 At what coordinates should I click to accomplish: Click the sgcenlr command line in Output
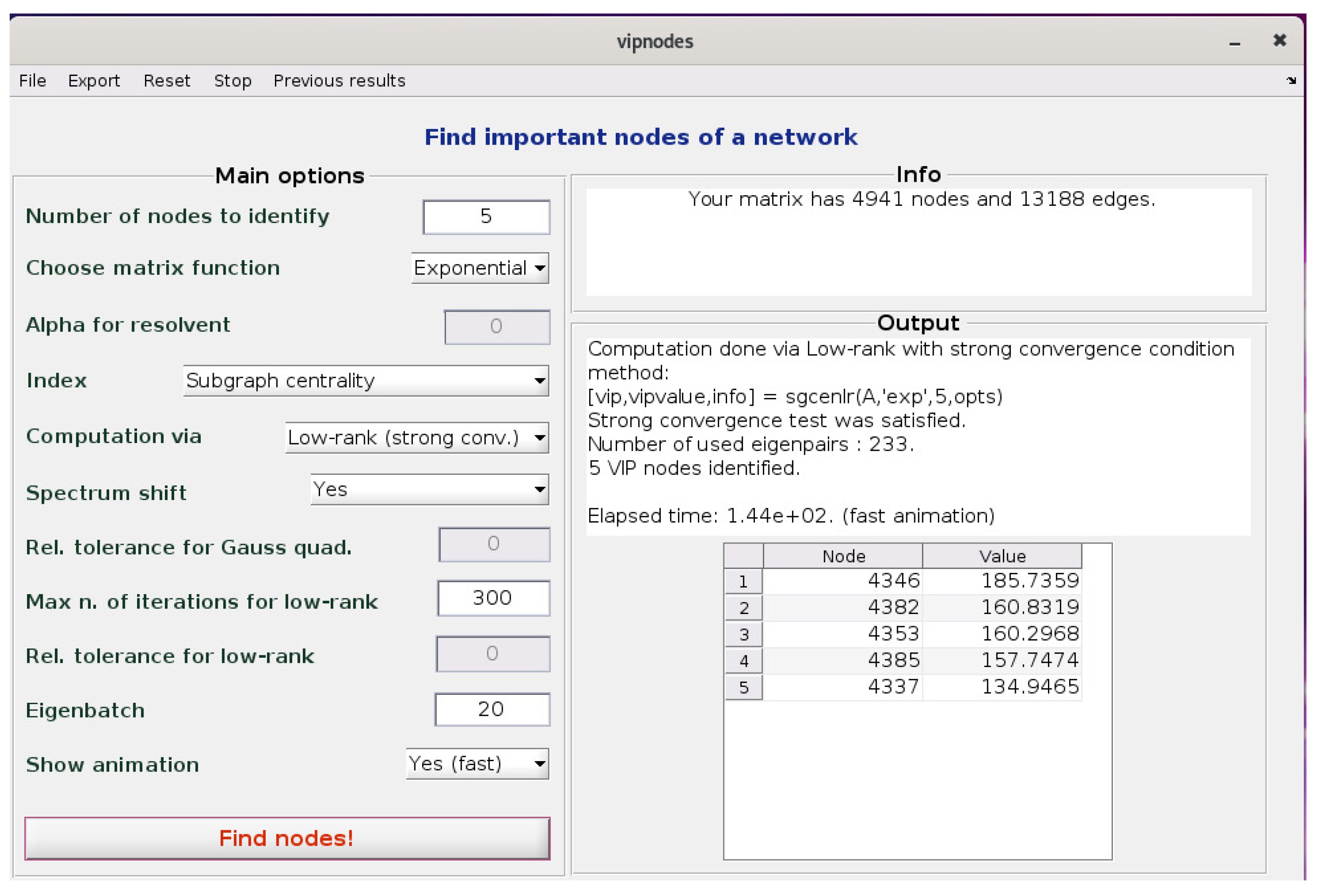click(x=795, y=396)
